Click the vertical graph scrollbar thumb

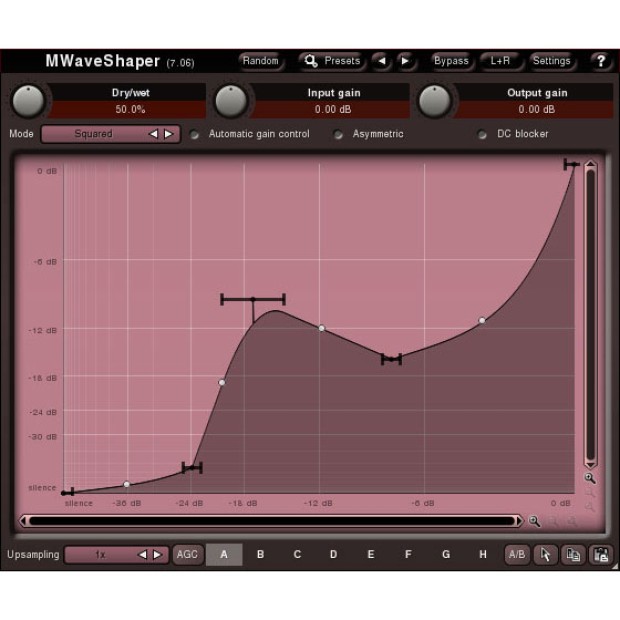click(590, 315)
